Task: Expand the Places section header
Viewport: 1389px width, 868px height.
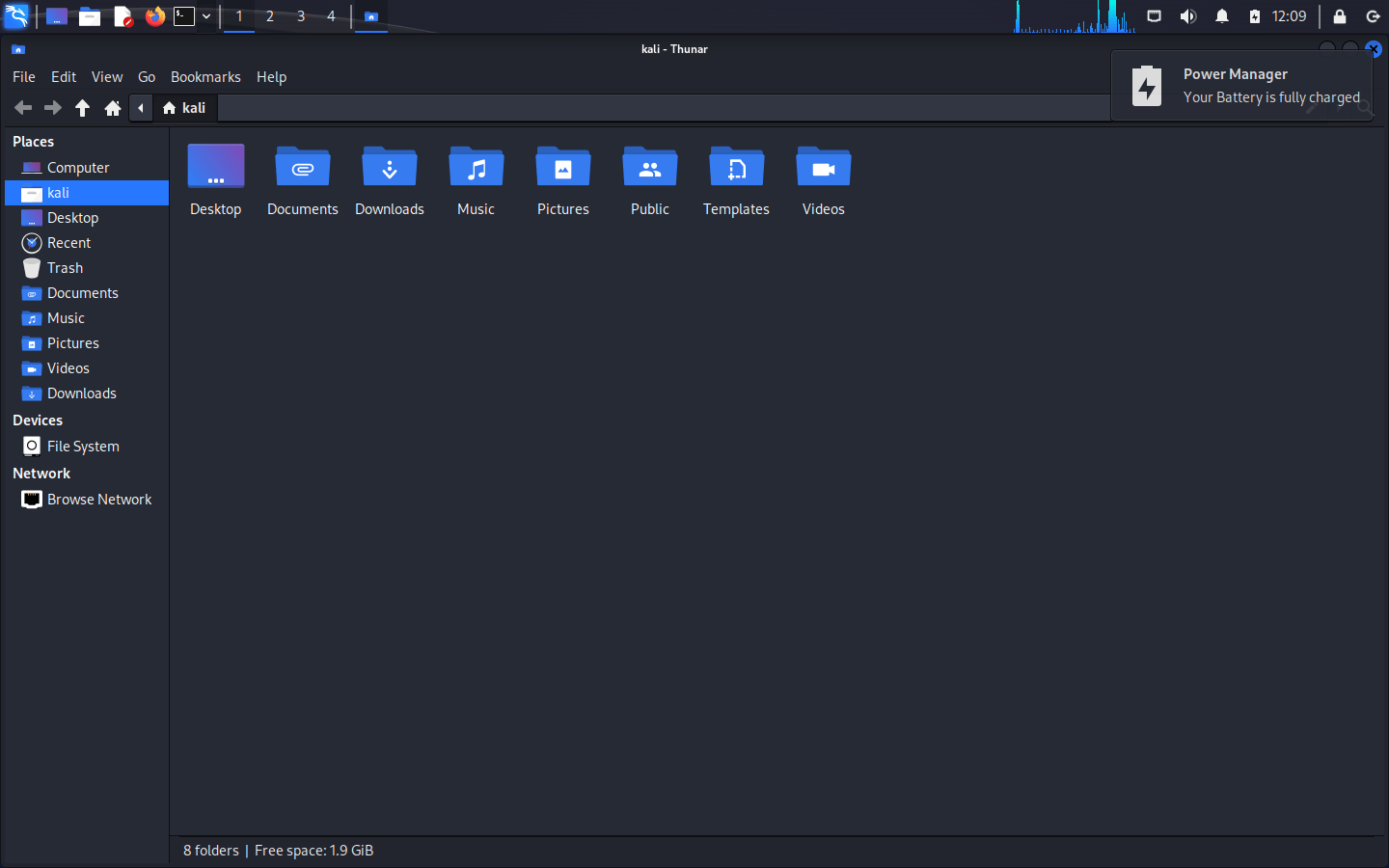Action: click(x=32, y=142)
